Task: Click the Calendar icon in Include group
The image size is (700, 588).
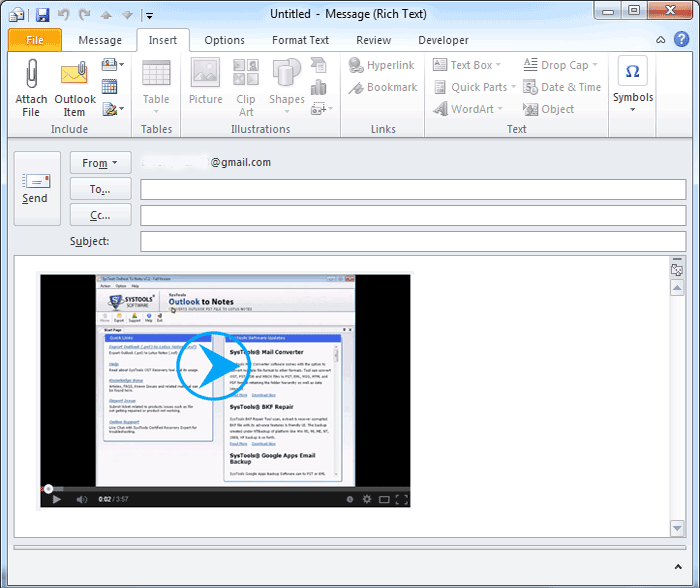Action: [109, 86]
